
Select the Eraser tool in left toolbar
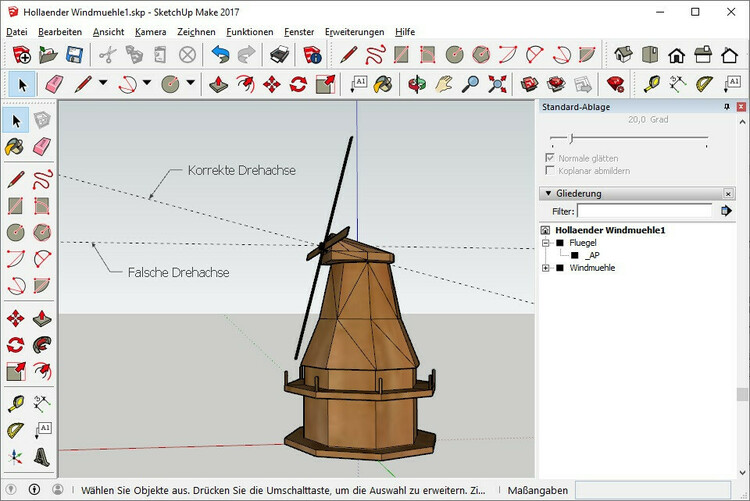point(41,147)
